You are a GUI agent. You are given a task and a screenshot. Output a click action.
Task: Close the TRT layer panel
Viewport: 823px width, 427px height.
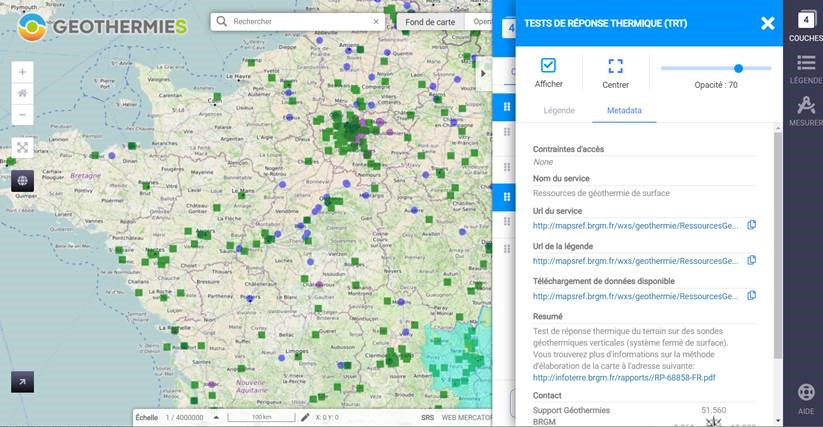767,23
